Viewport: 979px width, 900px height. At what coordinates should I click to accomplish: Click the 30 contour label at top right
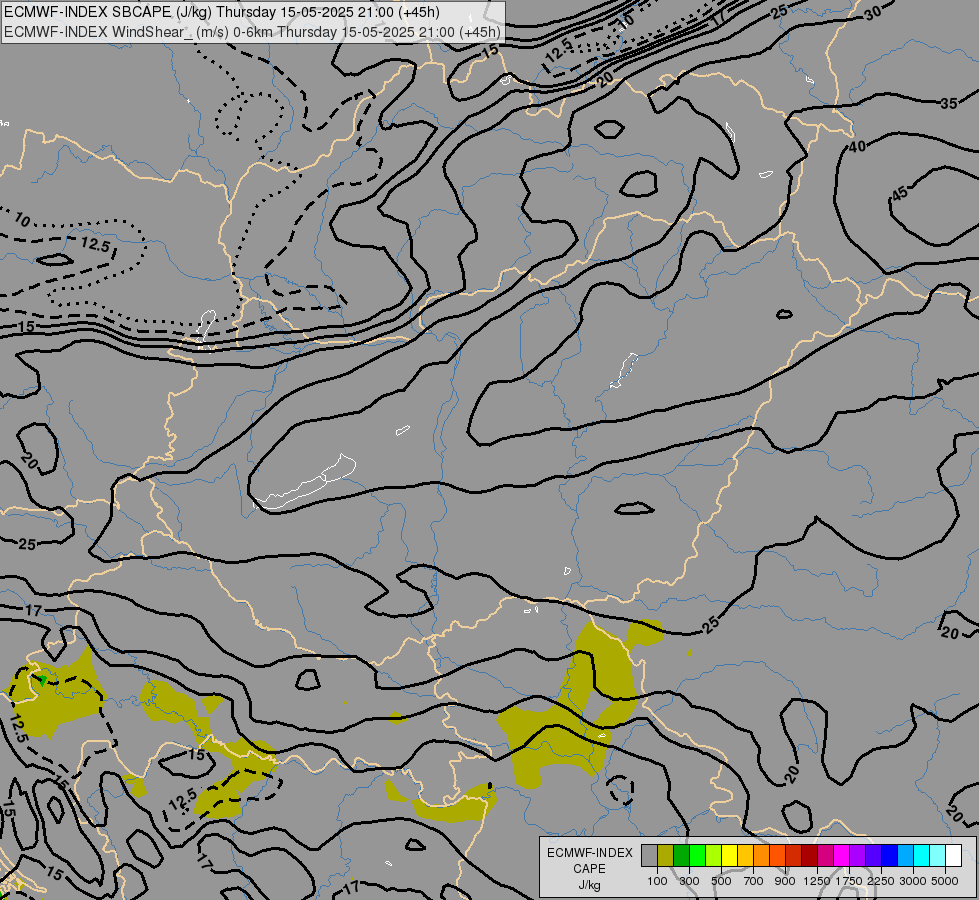(873, 14)
